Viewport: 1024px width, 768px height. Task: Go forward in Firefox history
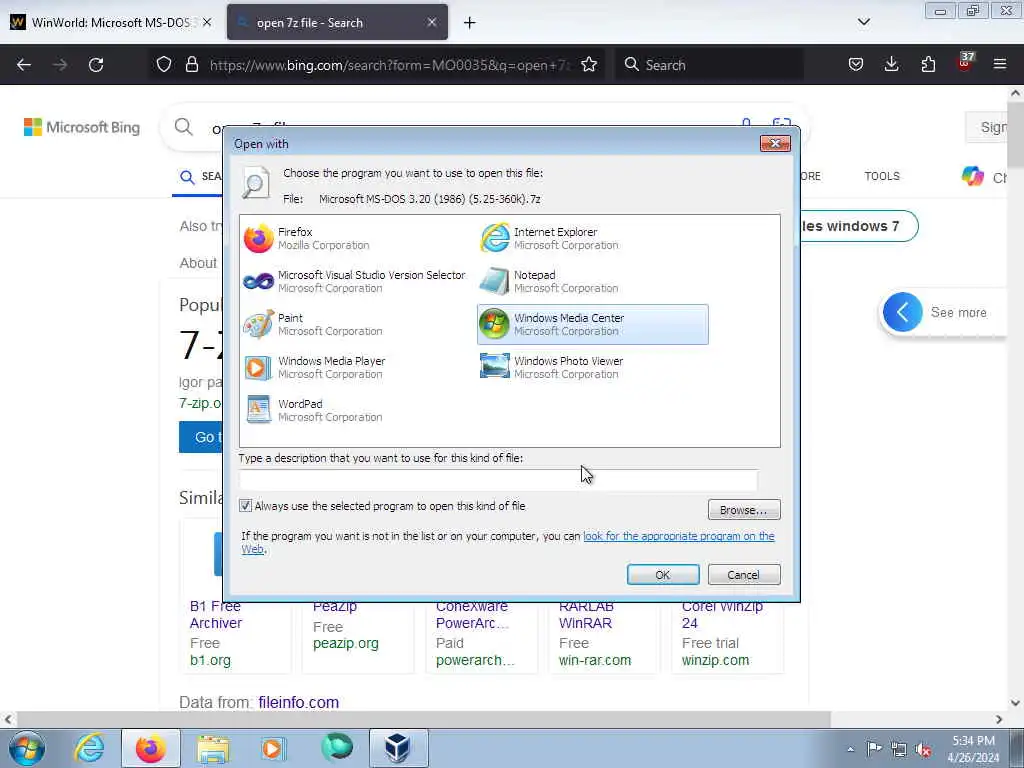59,65
